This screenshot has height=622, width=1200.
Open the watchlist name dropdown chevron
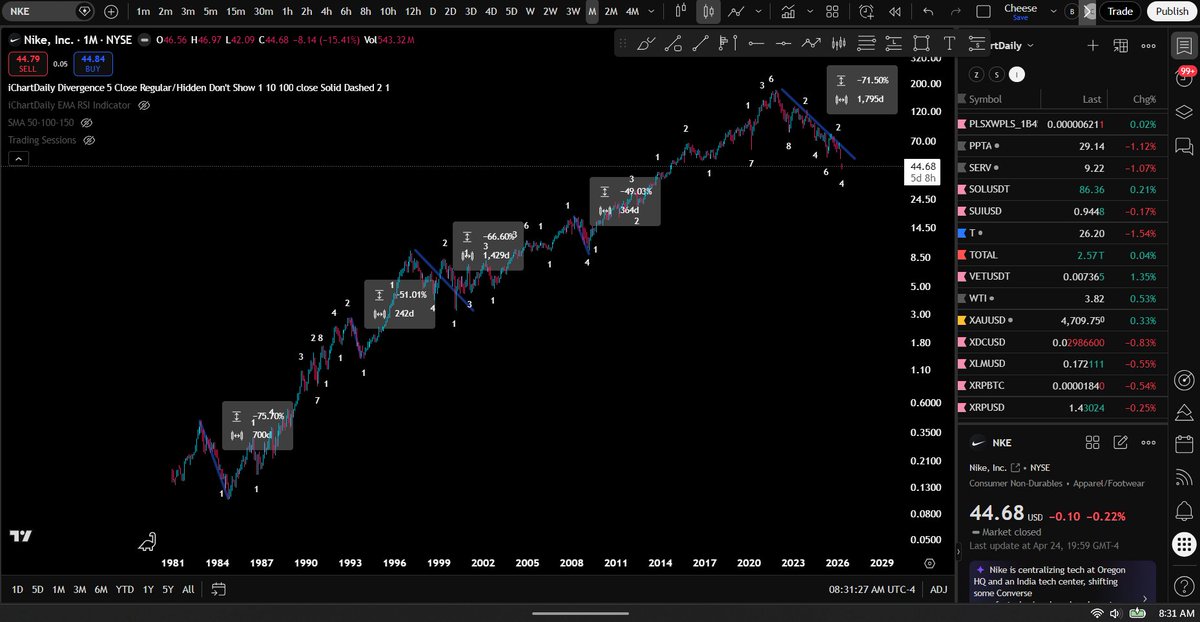tap(1030, 45)
